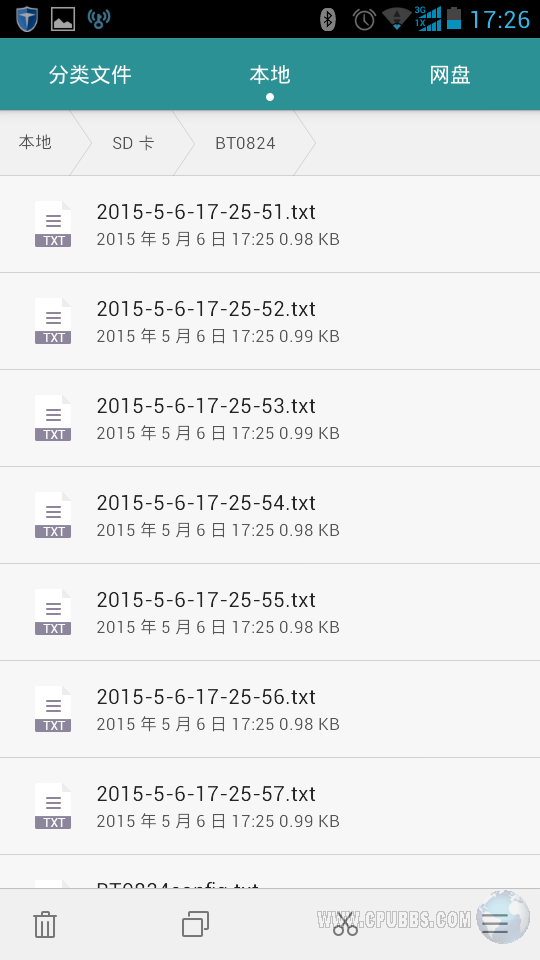The image size is (540, 960).
Task: Switch to the 分类文件 tab
Action: [90, 75]
